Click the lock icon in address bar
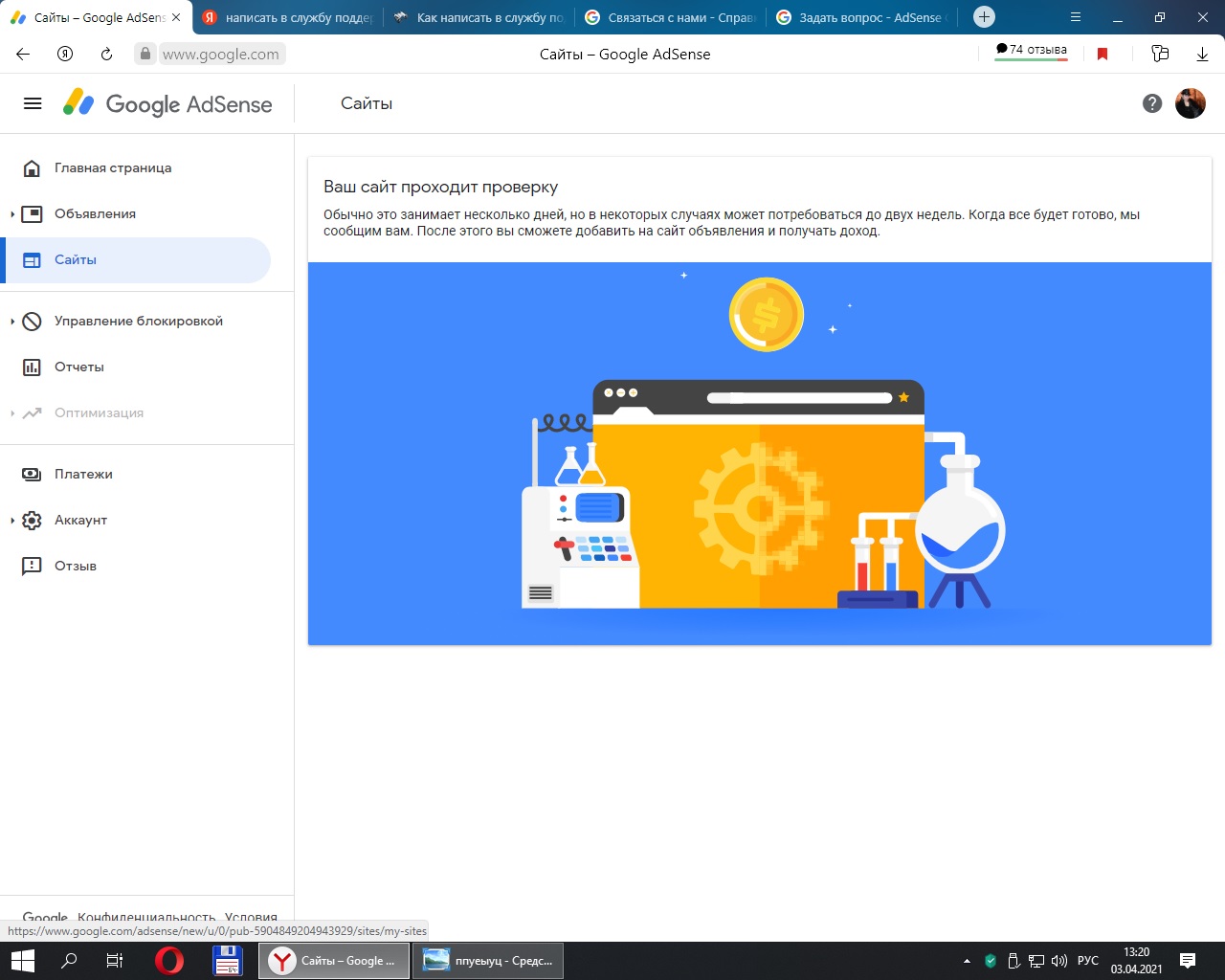Image resolution: width=1225 pixels, height=980 pixels. pos(145,54)
